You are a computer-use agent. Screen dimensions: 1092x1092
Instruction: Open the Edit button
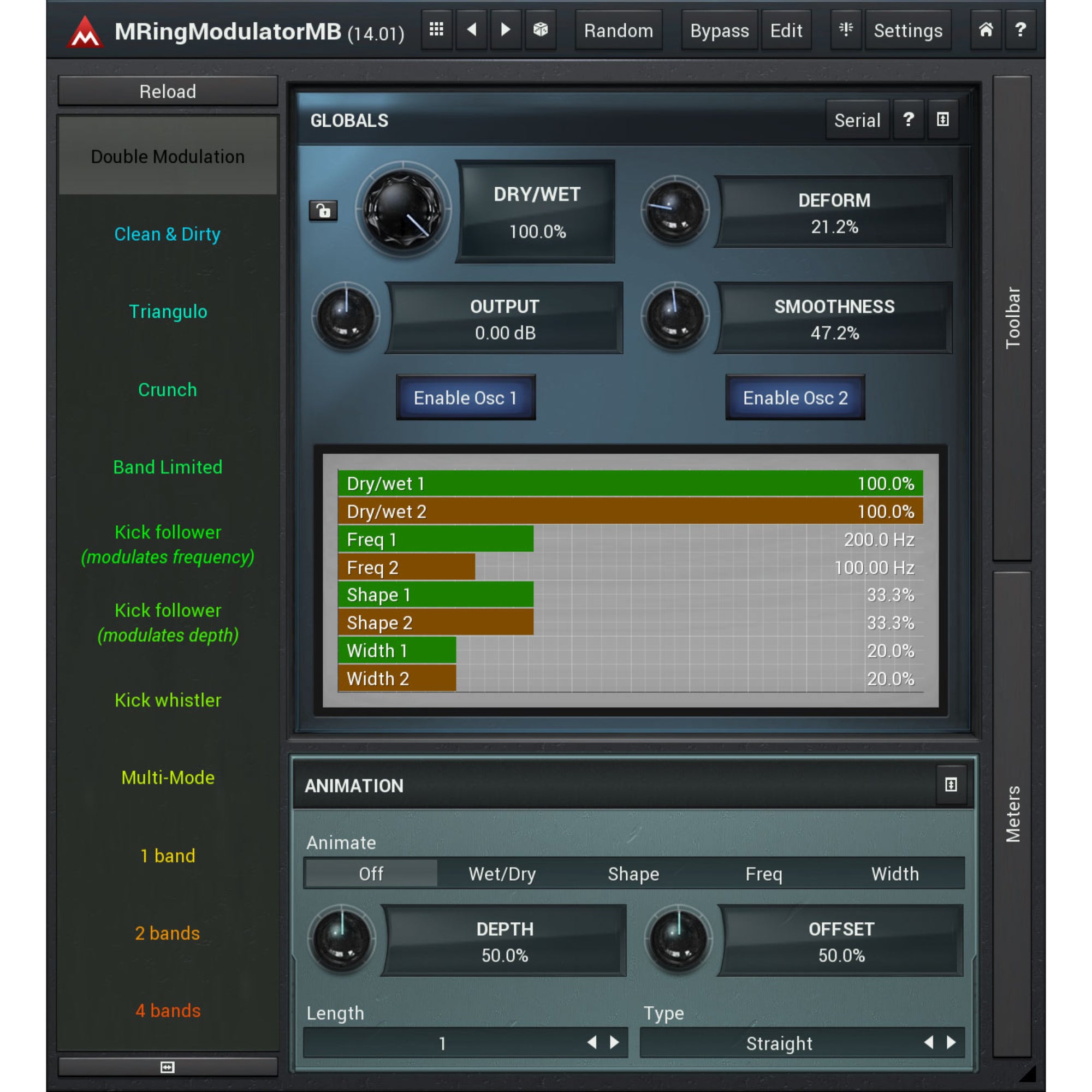(786, 31)
